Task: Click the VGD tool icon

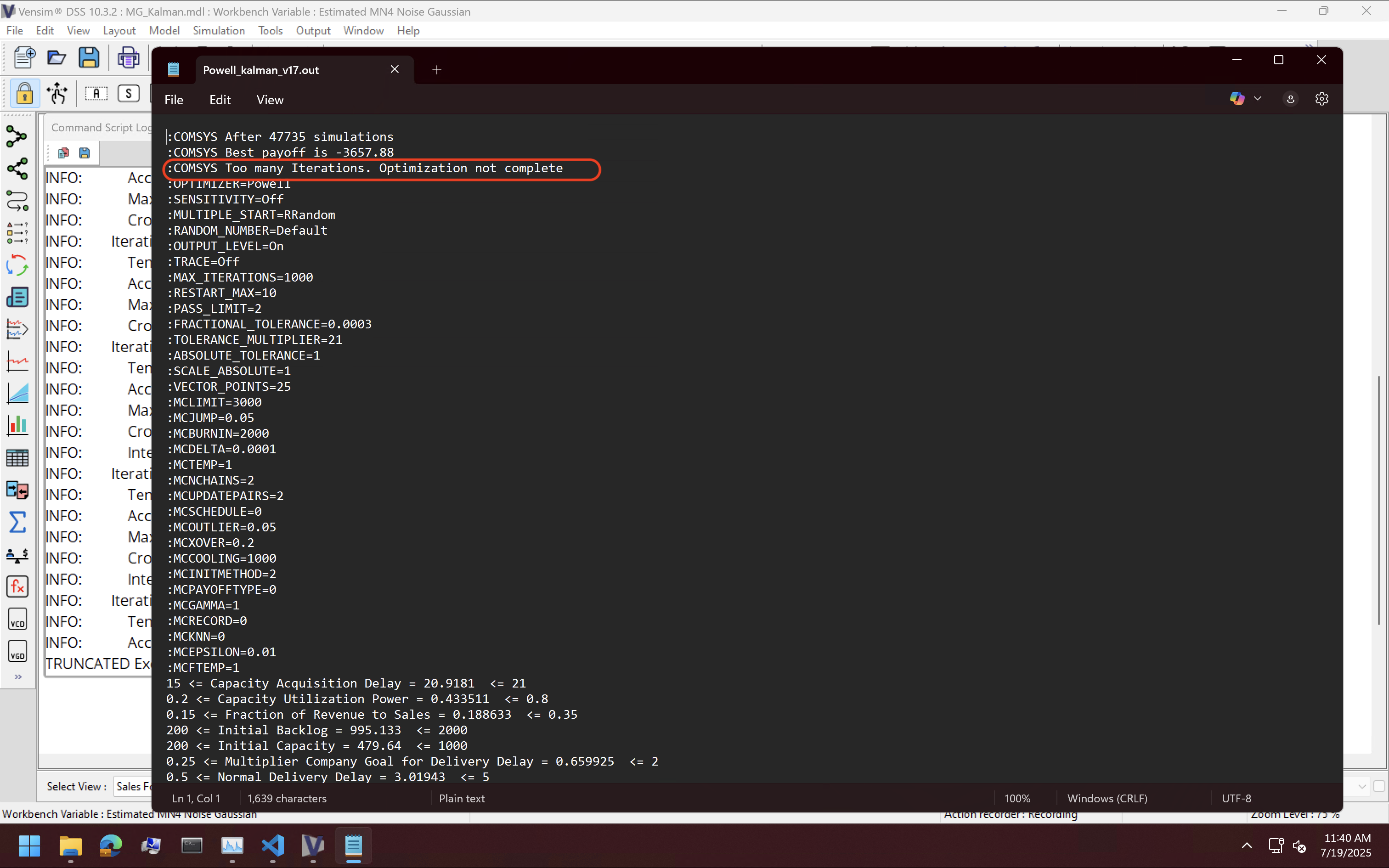Action: coord(17,651)
